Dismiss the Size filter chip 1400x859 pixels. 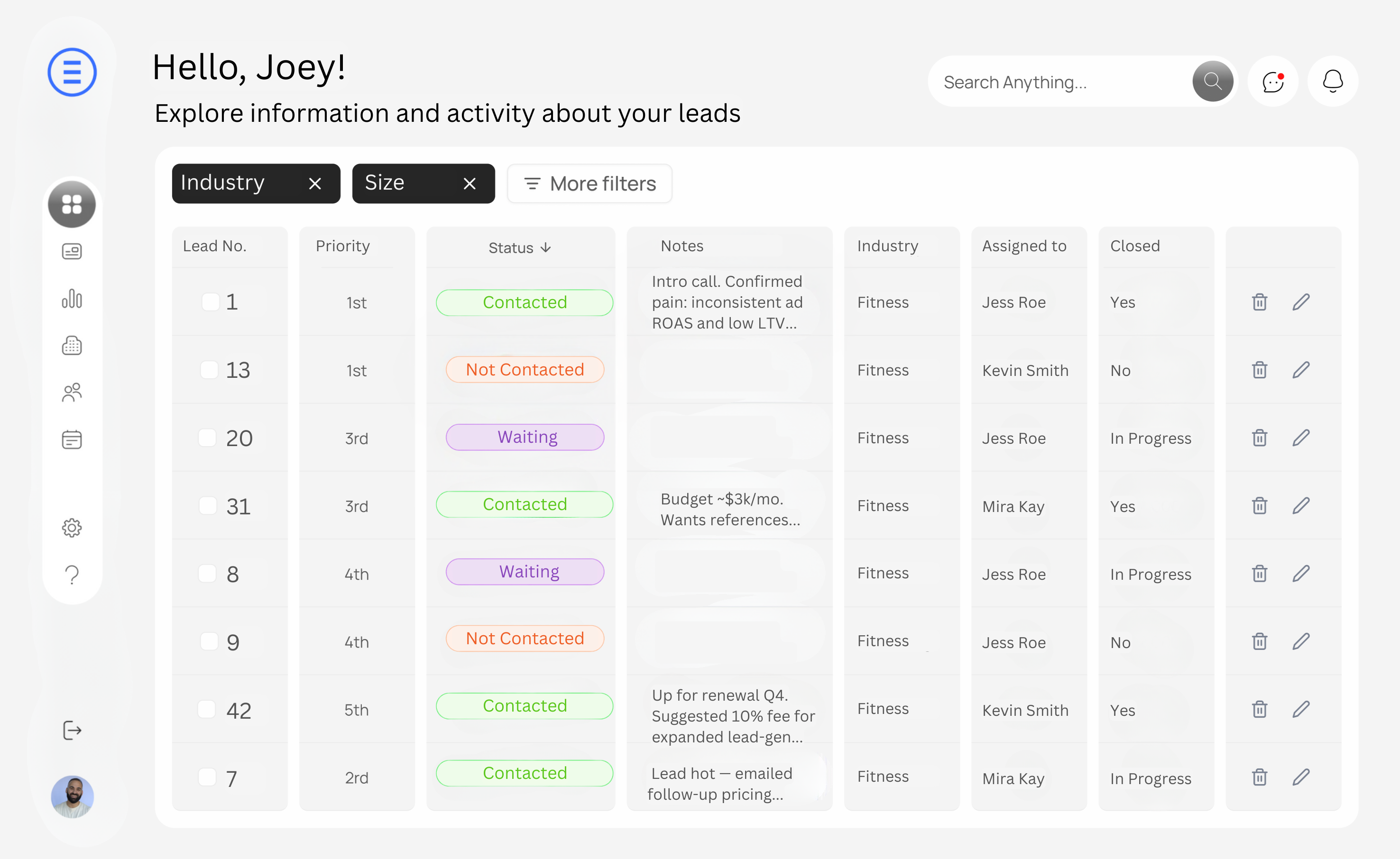click(x=470, y=183)
